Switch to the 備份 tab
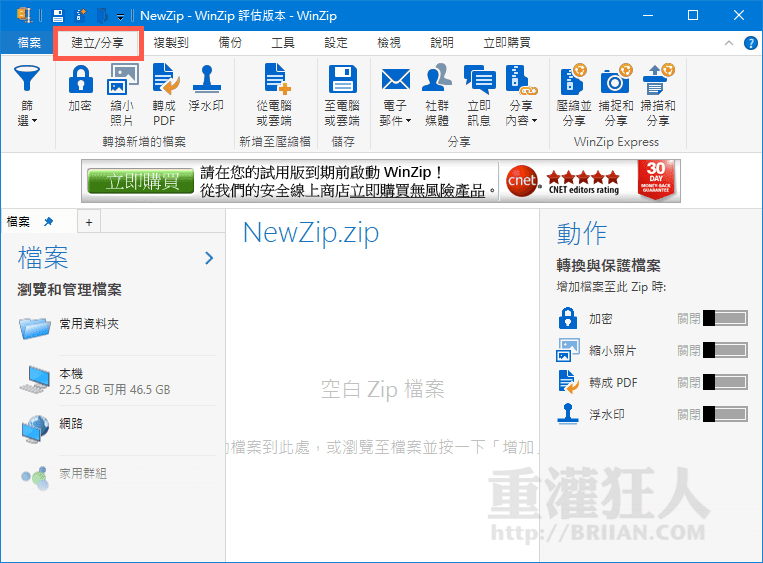This screenshot has height=563, width=763. click(230, 43)
